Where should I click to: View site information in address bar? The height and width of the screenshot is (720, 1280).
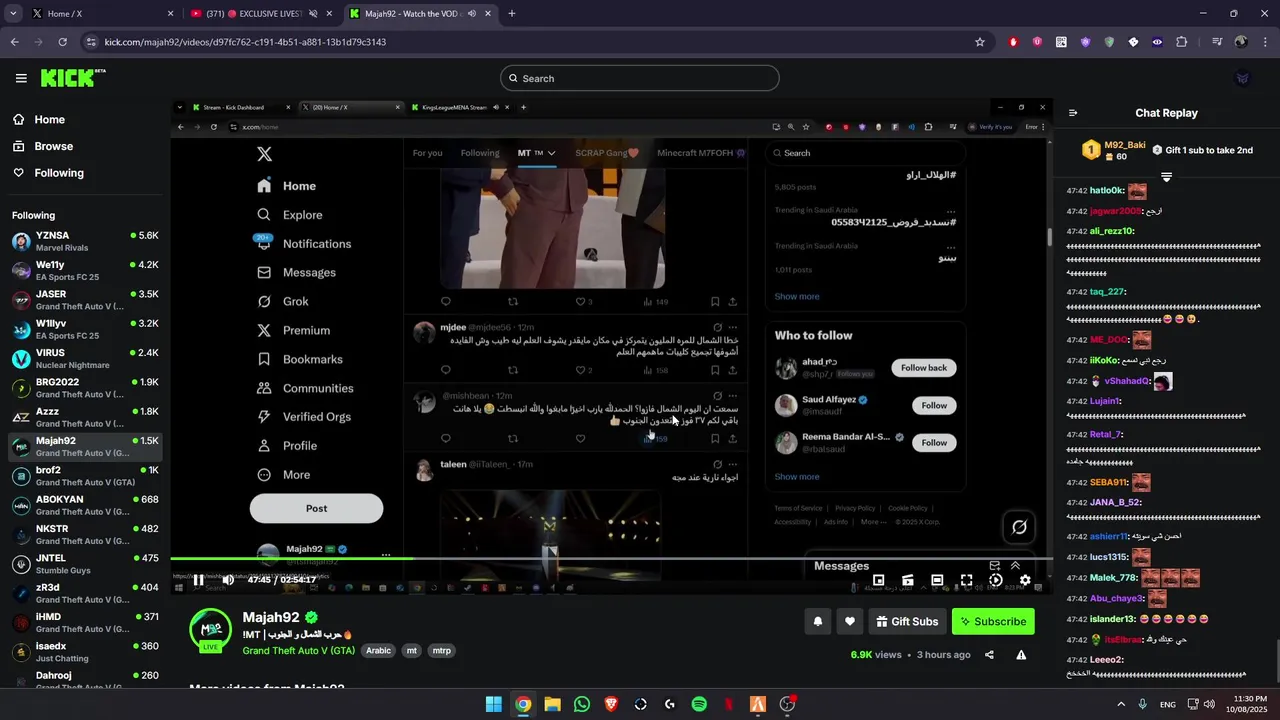point(91,42)
